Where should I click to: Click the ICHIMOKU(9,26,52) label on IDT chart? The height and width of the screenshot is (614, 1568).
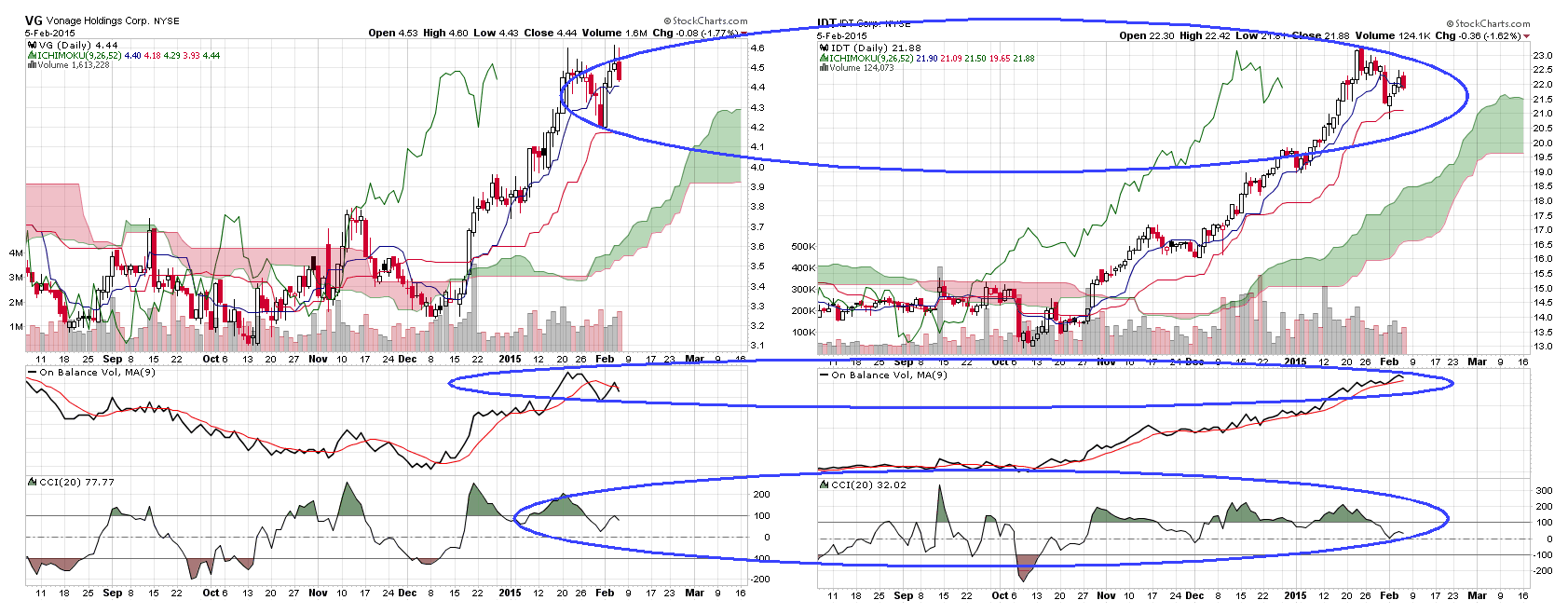coord(871,58)
